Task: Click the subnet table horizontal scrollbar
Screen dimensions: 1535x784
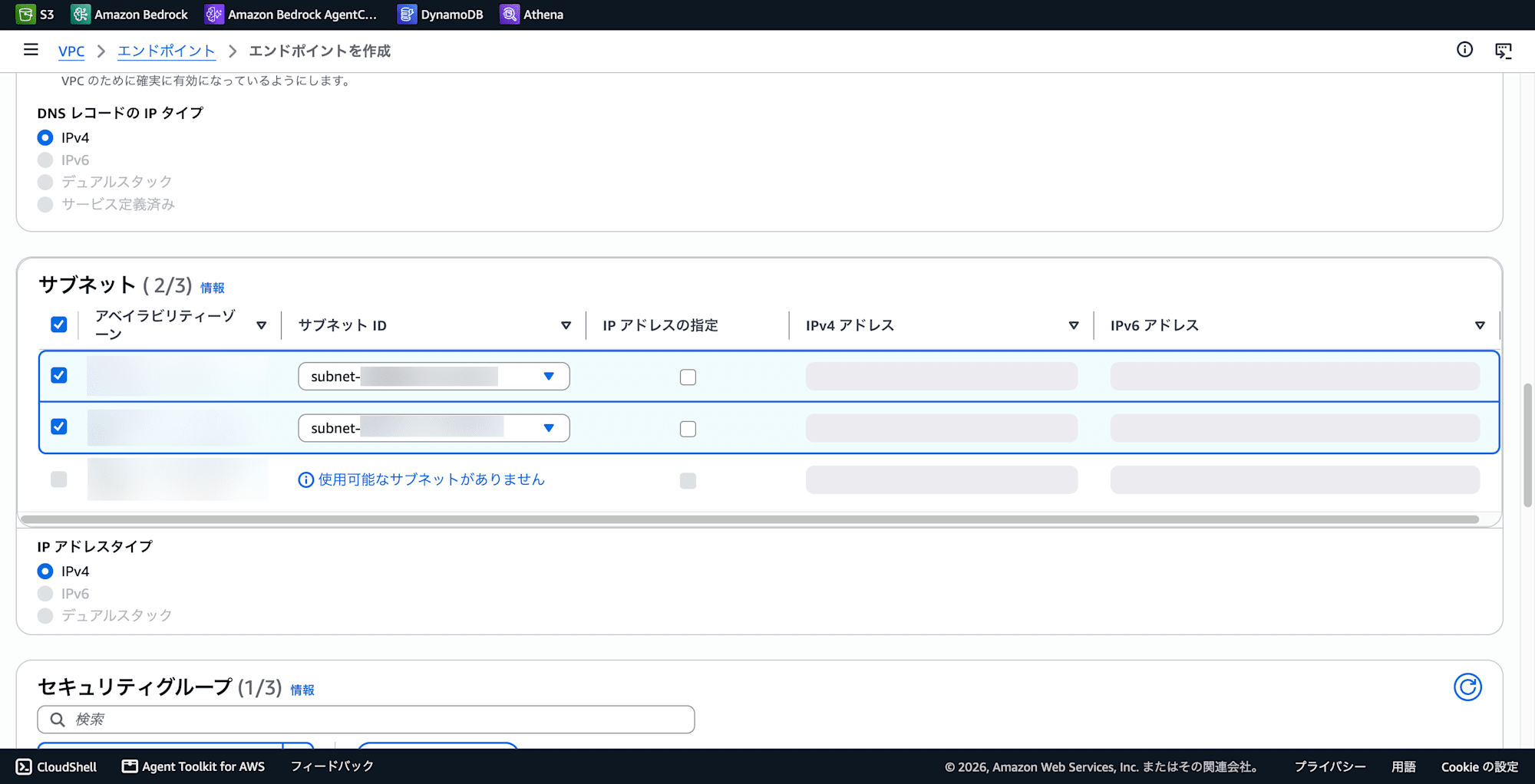Action: click(x=750, y=519)
